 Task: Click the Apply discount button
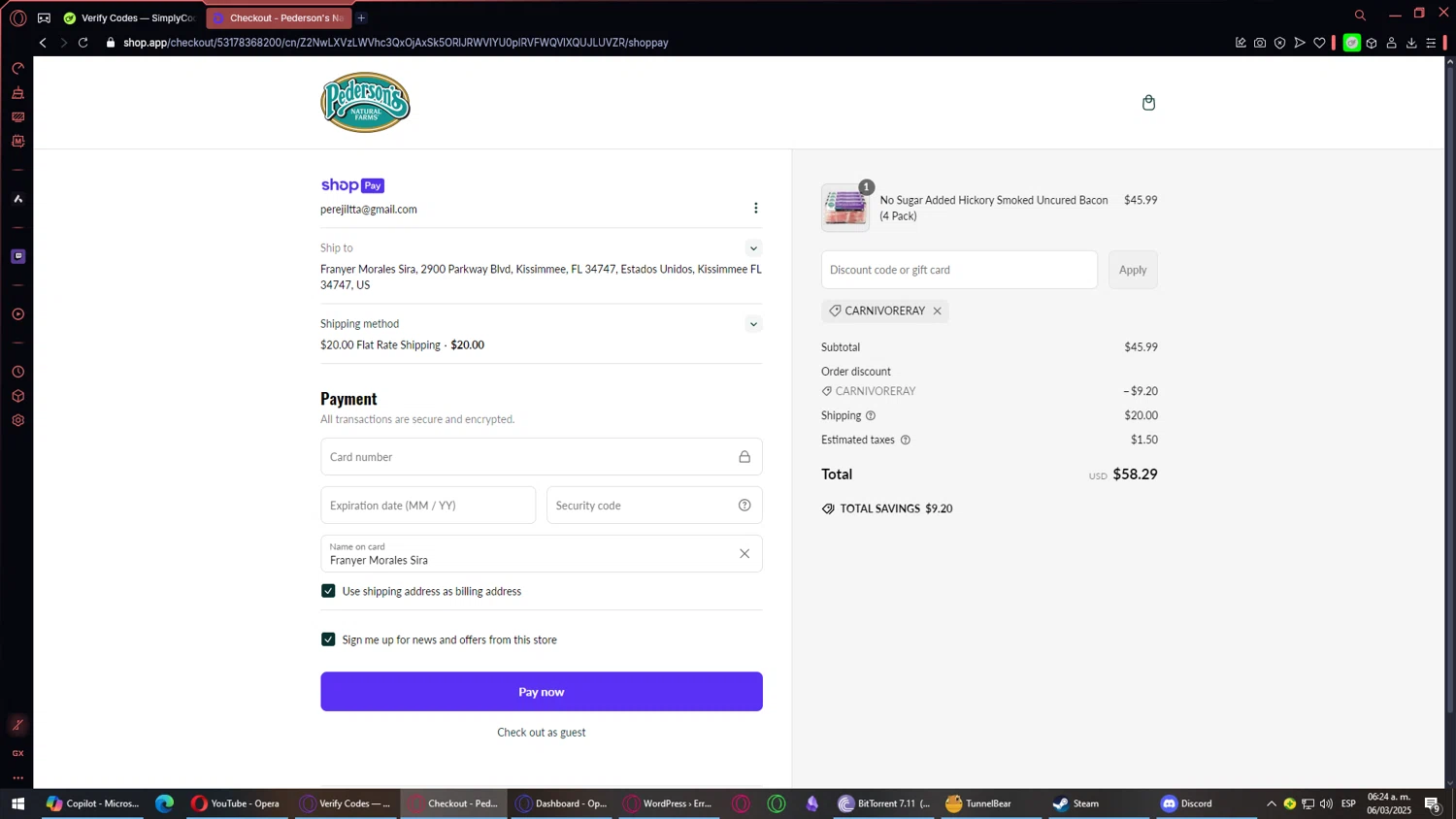1133,270
